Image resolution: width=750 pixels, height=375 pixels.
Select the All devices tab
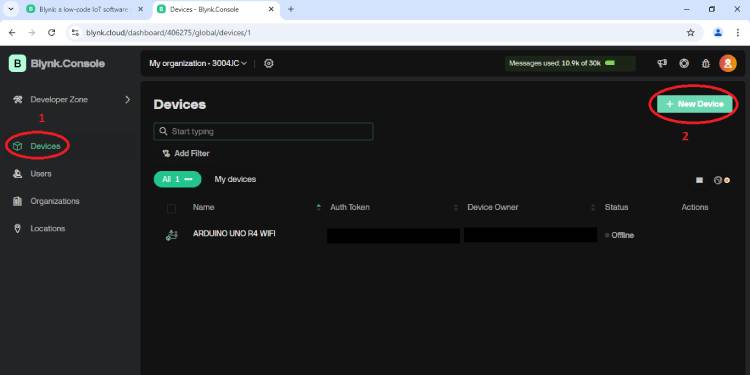coord(177,179)
